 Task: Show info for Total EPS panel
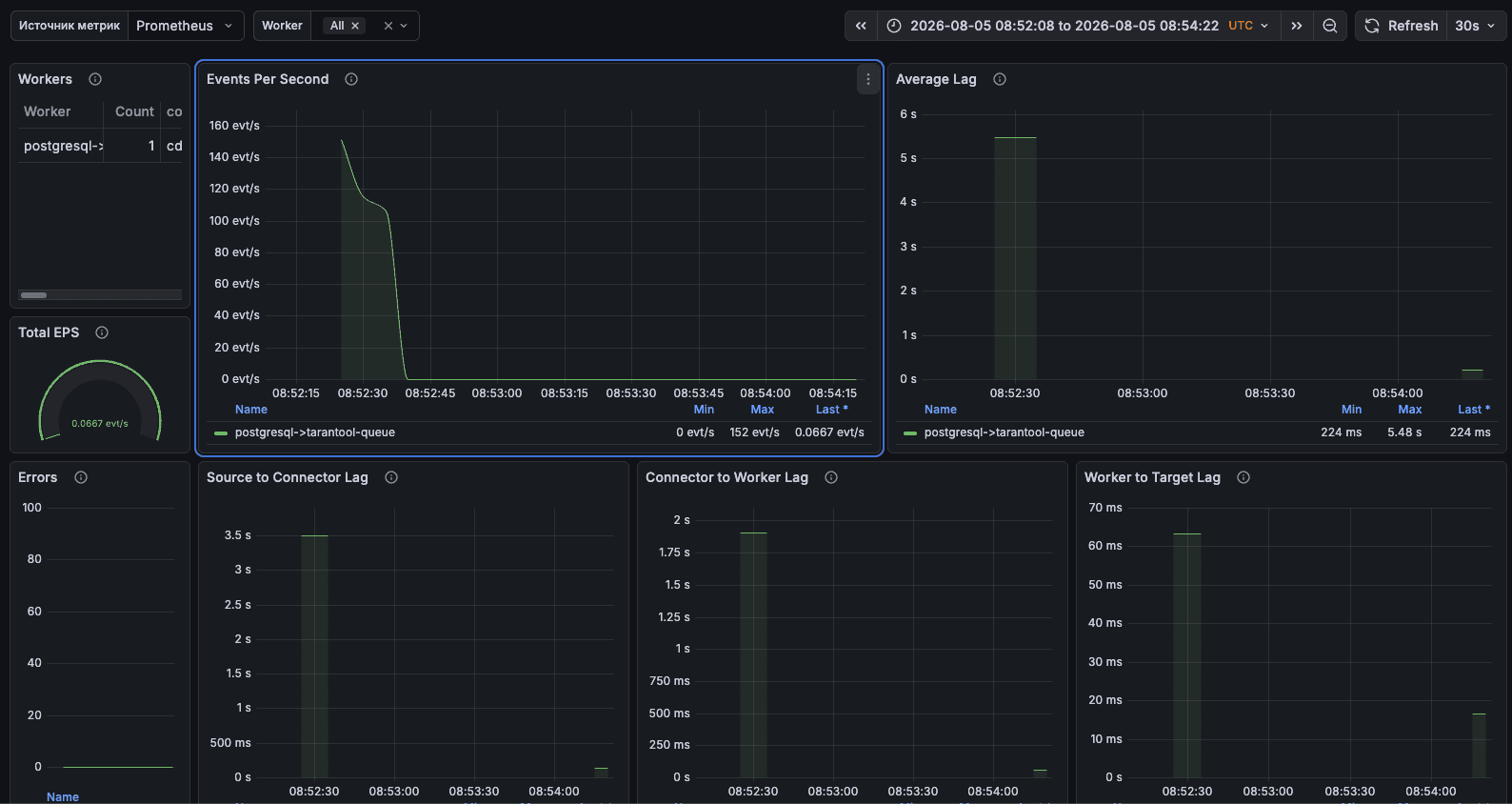click(x=102, y=332)
